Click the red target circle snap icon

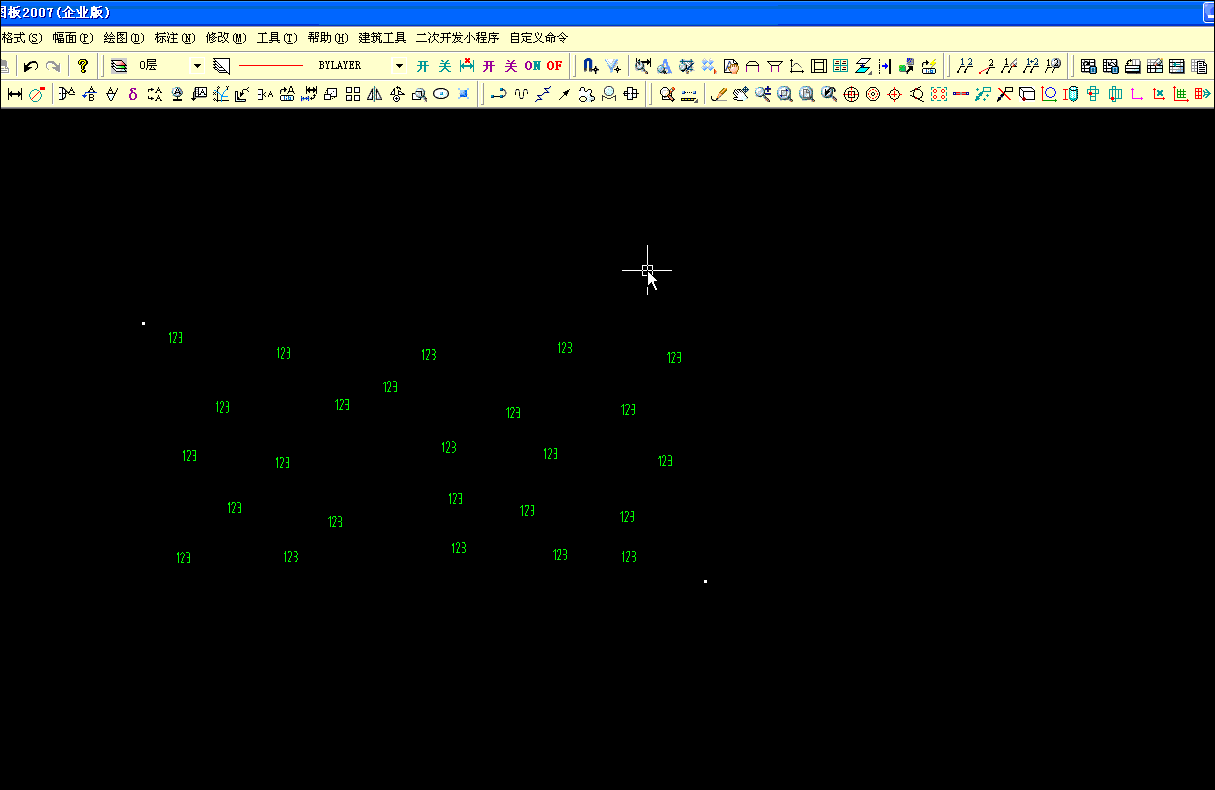873,94
